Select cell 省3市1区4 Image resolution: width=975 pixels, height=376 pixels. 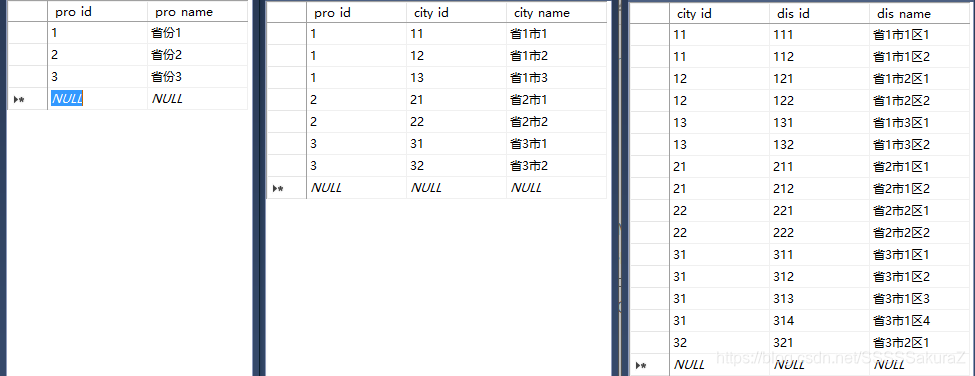tap(919, 321)
